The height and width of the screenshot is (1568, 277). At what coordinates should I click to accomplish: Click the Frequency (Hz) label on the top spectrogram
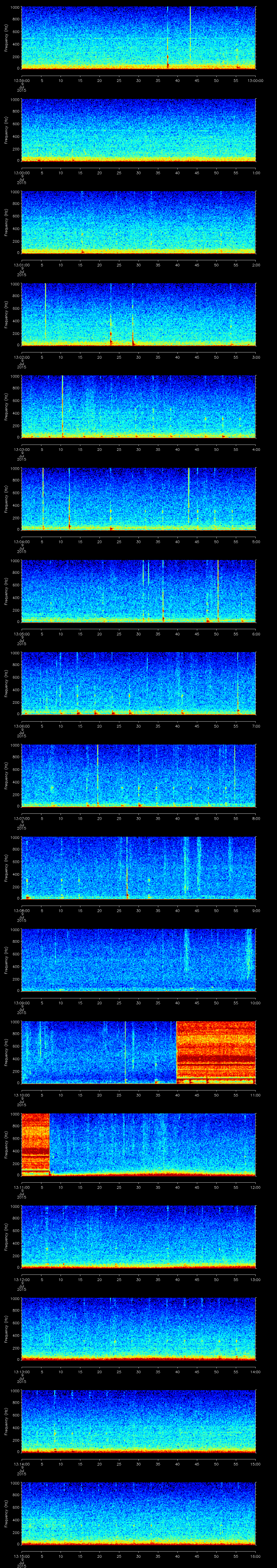coord(6,38)
